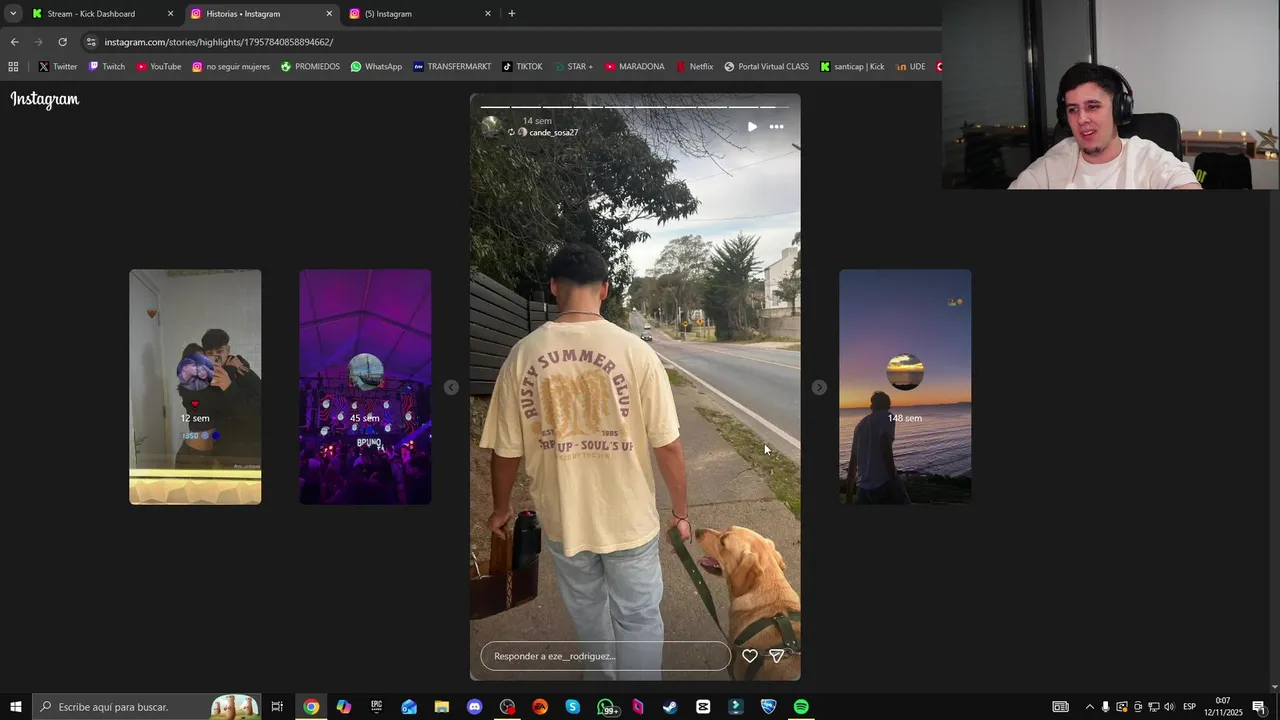Open the Portal Virtual CLASS bookmark
Image resolution: width=1280 pixels, height=720 pixels.
766,67
